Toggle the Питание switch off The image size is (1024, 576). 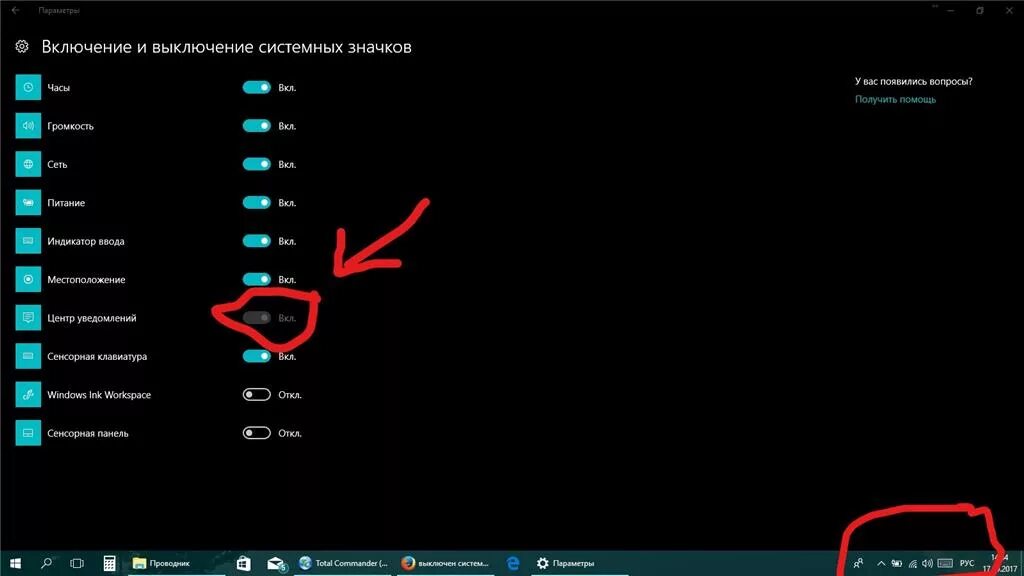257,202
